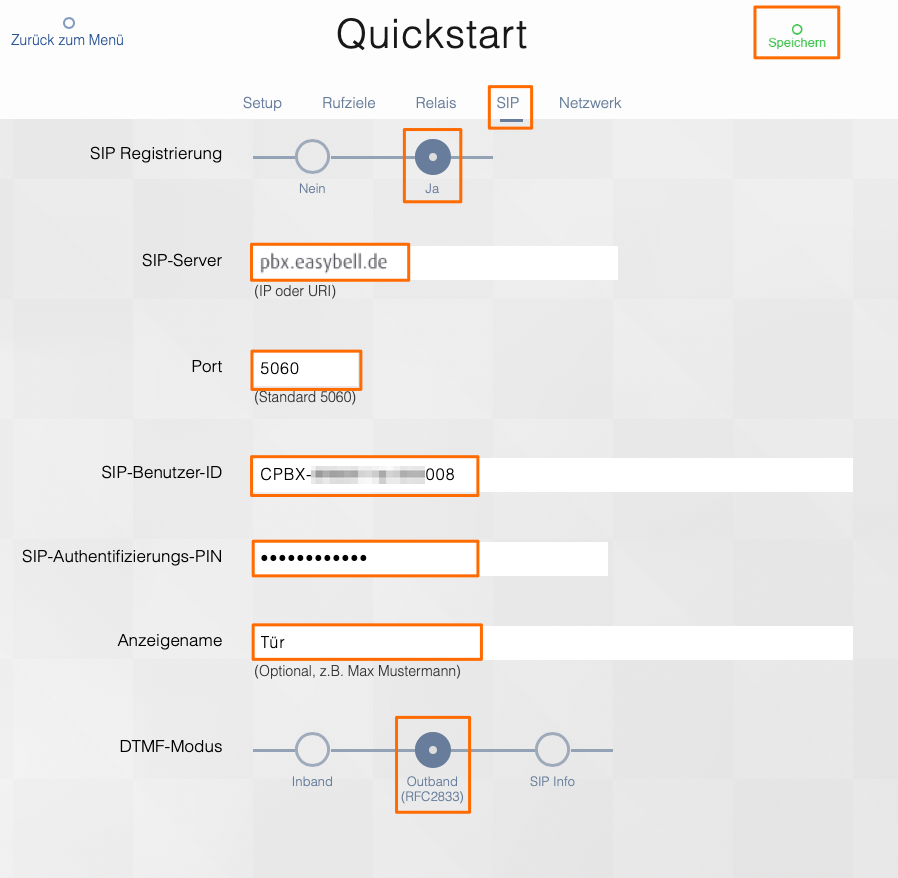Click into the Port field showing 5060
This screenshot has width=898, height=878.
[306, 368]
